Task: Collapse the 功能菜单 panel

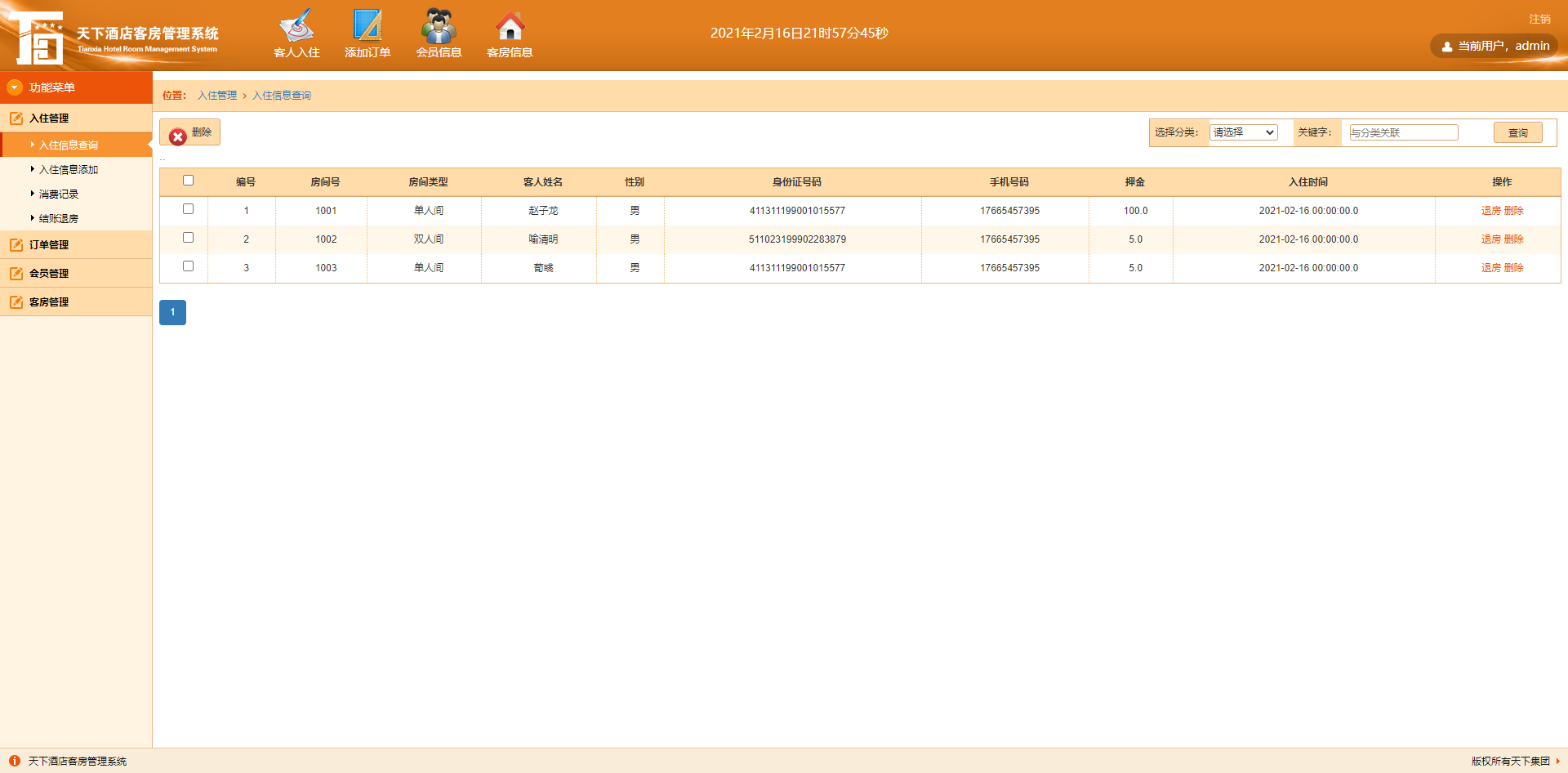Action: [x=49, y=86]
